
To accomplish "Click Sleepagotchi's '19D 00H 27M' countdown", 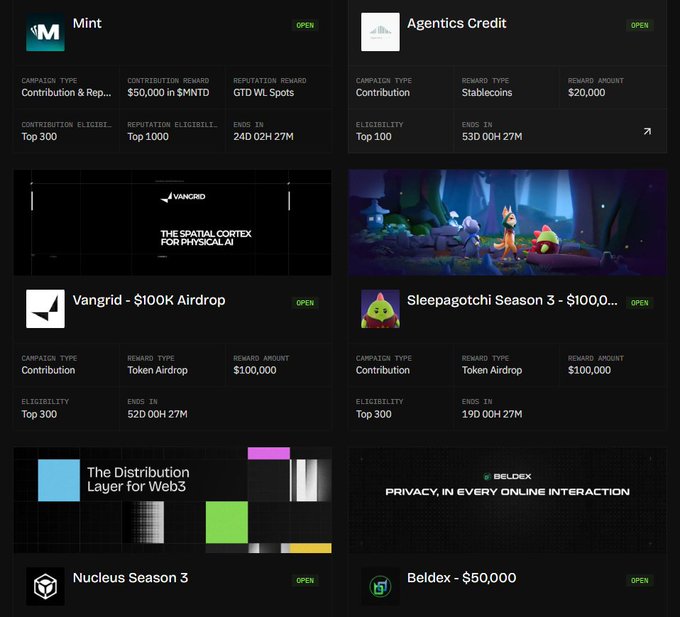I will (492, 414).
